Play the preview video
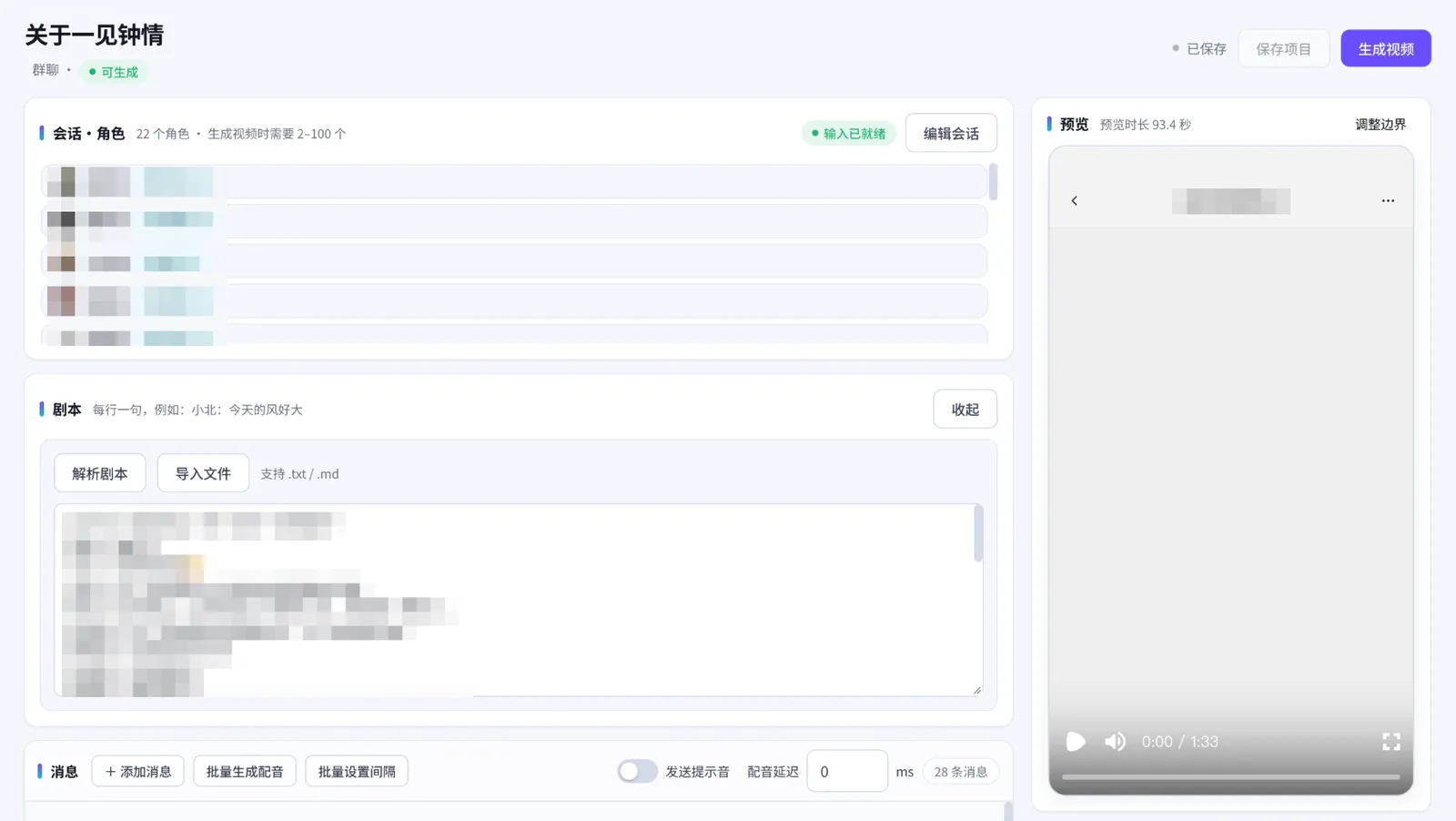Image resolution: width=1456 pixels, height=821 pixels. 1076,742
